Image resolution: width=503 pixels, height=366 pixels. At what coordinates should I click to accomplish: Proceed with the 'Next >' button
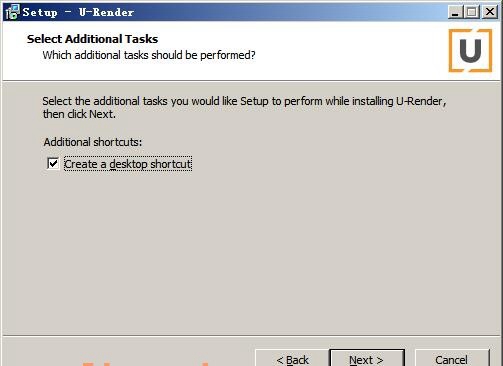pos(367,359)
